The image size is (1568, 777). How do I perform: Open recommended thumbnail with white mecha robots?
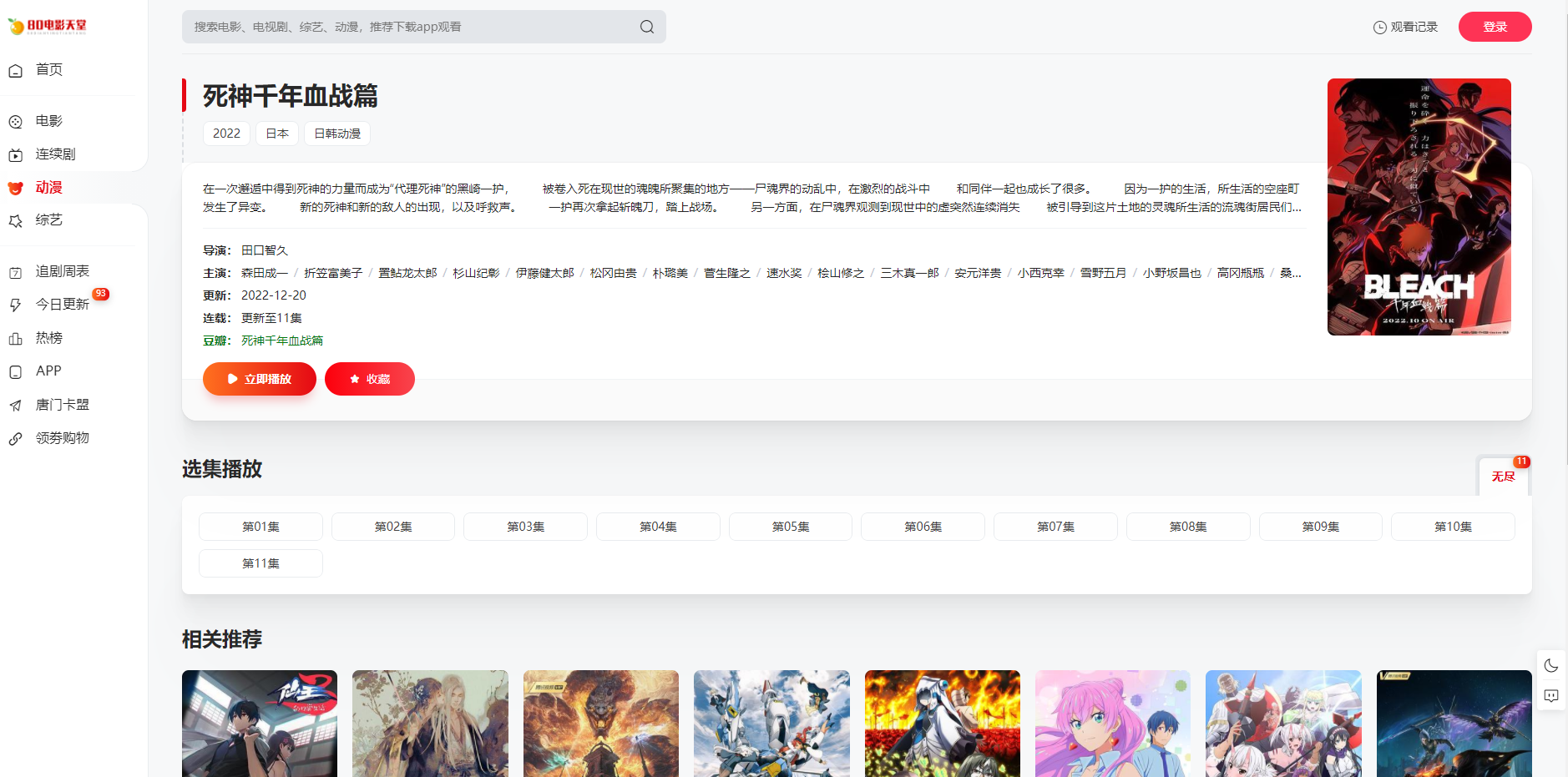click(x=771, y=724)
